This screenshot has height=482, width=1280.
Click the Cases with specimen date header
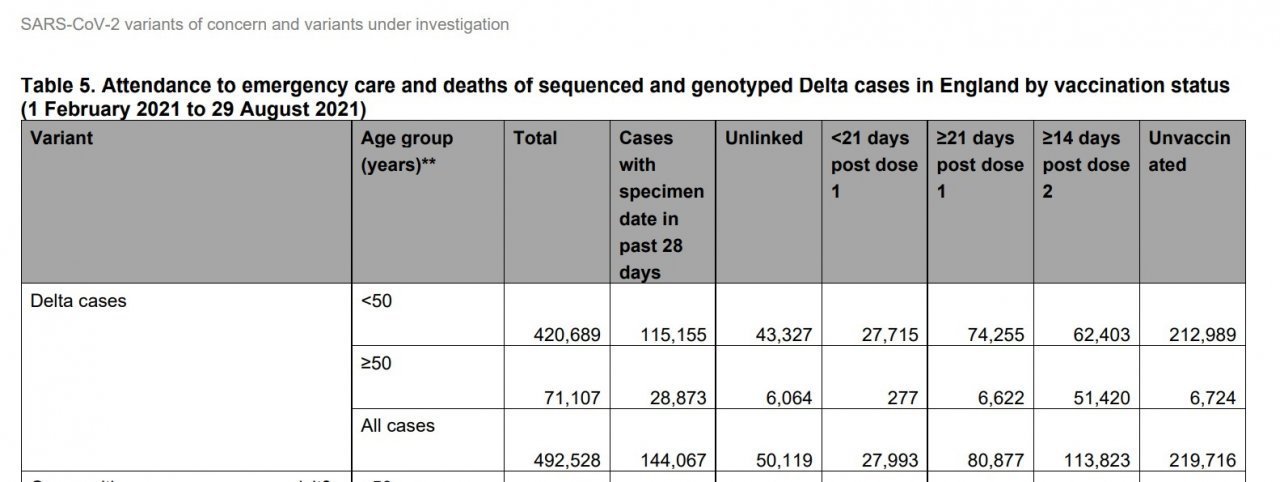click(661, 205)
